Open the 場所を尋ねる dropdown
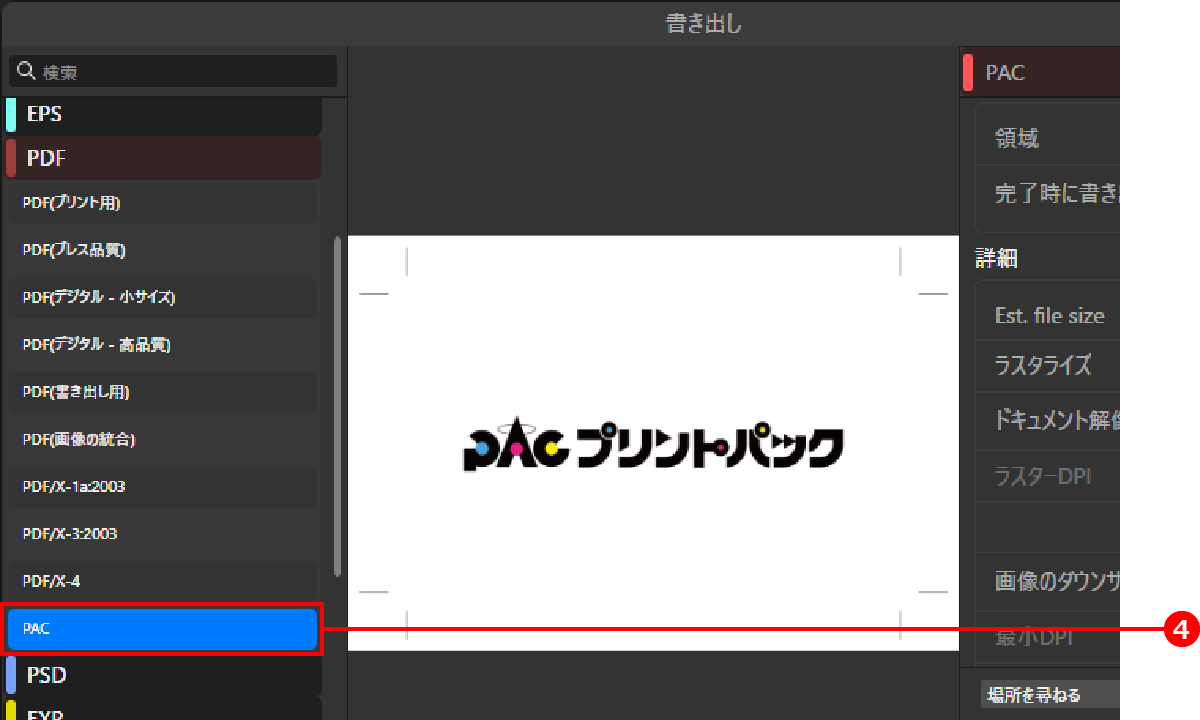The height and width of the screenshot is (720, 1200). (x=1050, y=695)
